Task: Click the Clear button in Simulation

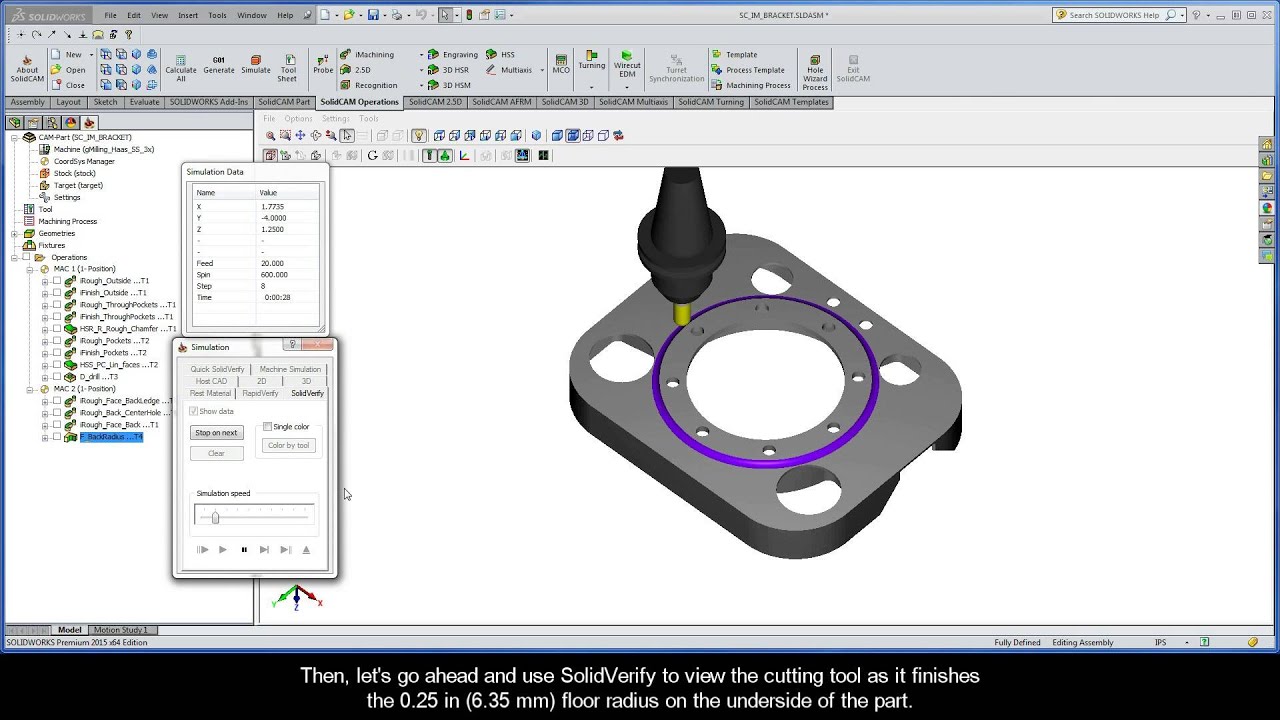Action: pyautogui.click(x=216, y=453)
